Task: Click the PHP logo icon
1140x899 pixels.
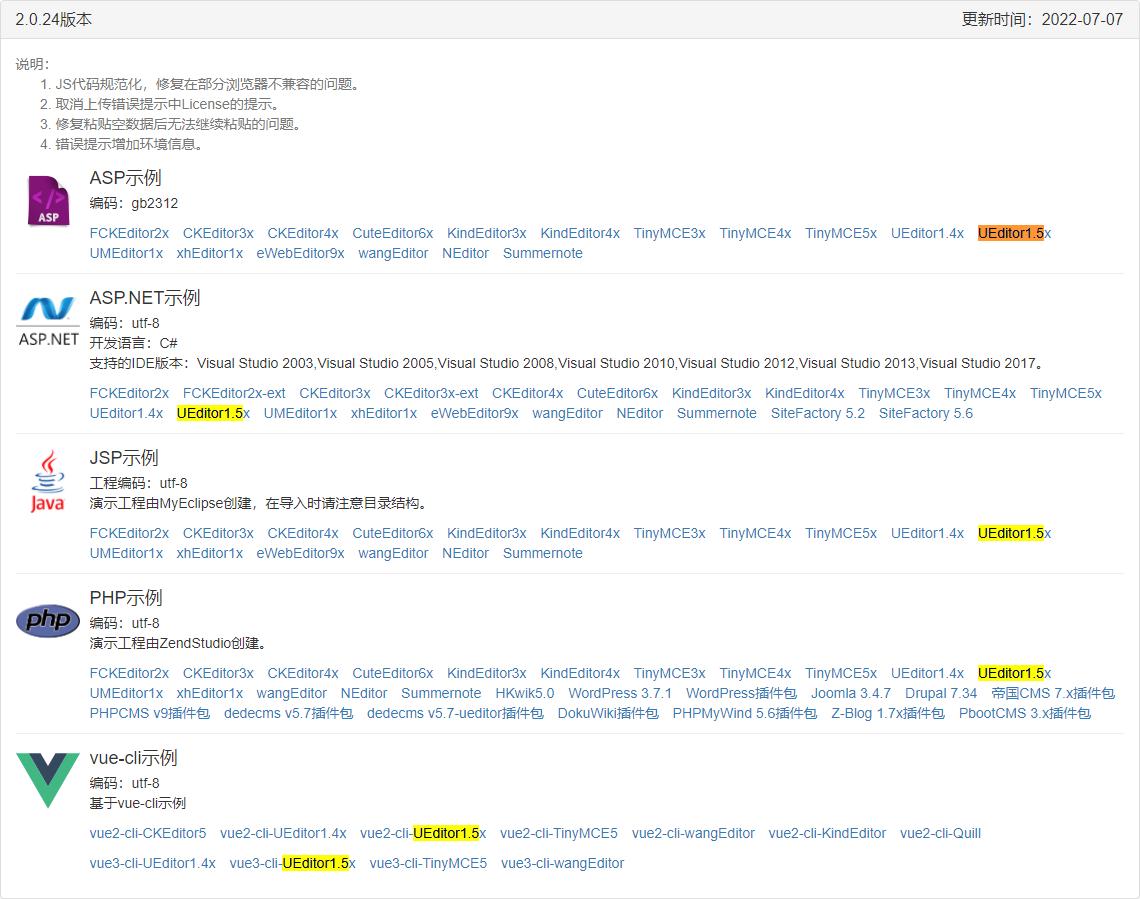Action: [x=48, y=620]
